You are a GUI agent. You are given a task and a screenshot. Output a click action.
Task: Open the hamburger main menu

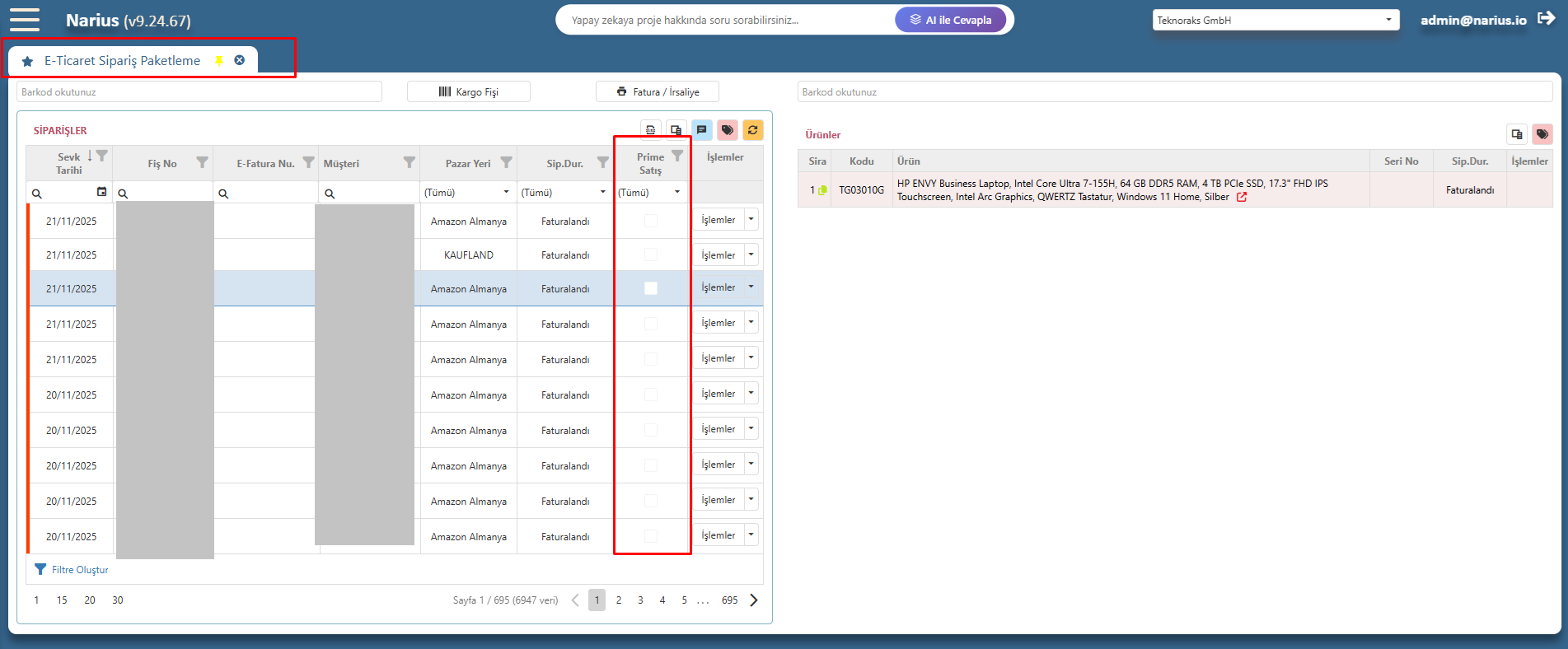click(25, 20)
